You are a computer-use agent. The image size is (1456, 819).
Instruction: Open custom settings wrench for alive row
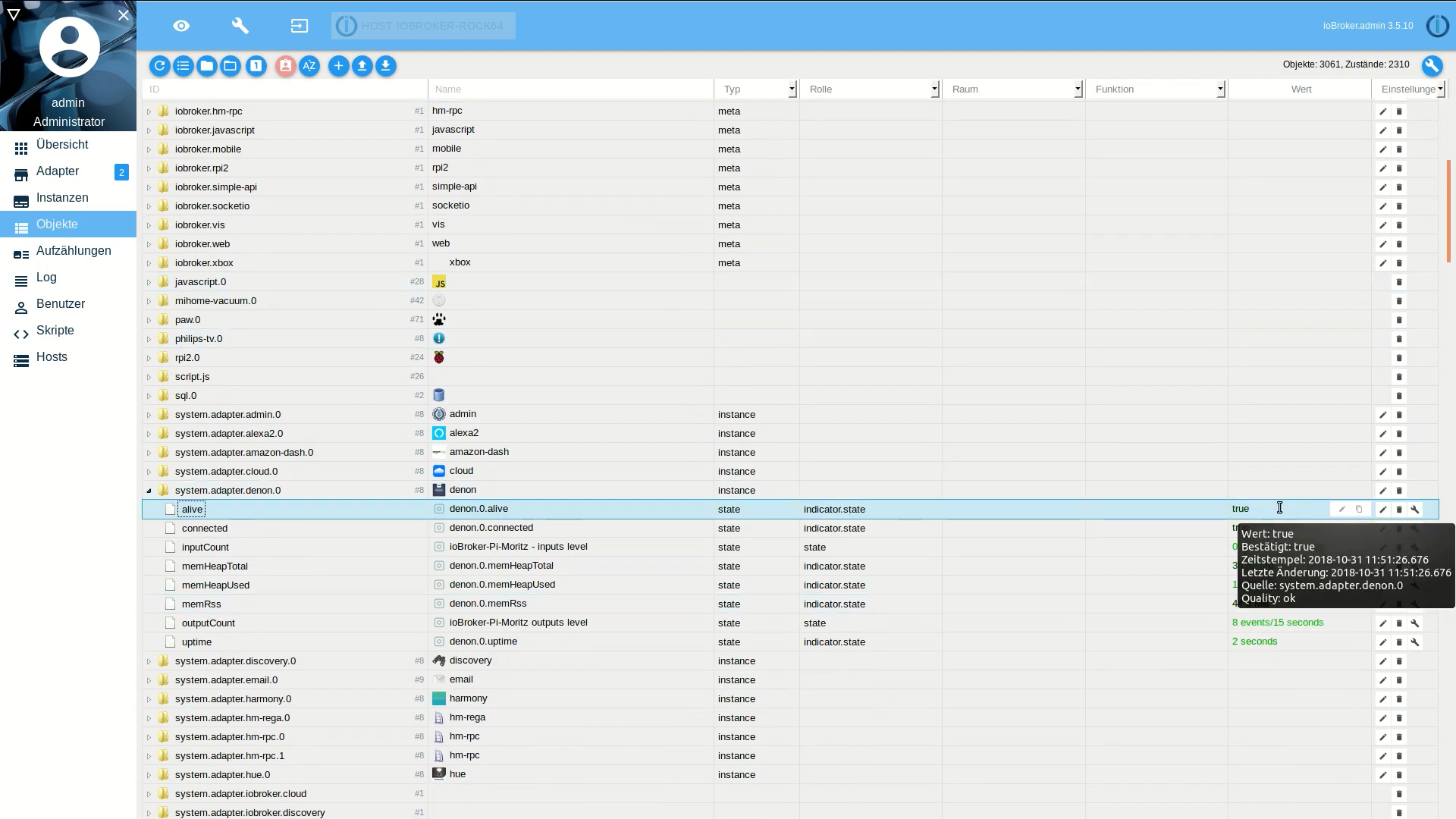(x=1415, y=510)
